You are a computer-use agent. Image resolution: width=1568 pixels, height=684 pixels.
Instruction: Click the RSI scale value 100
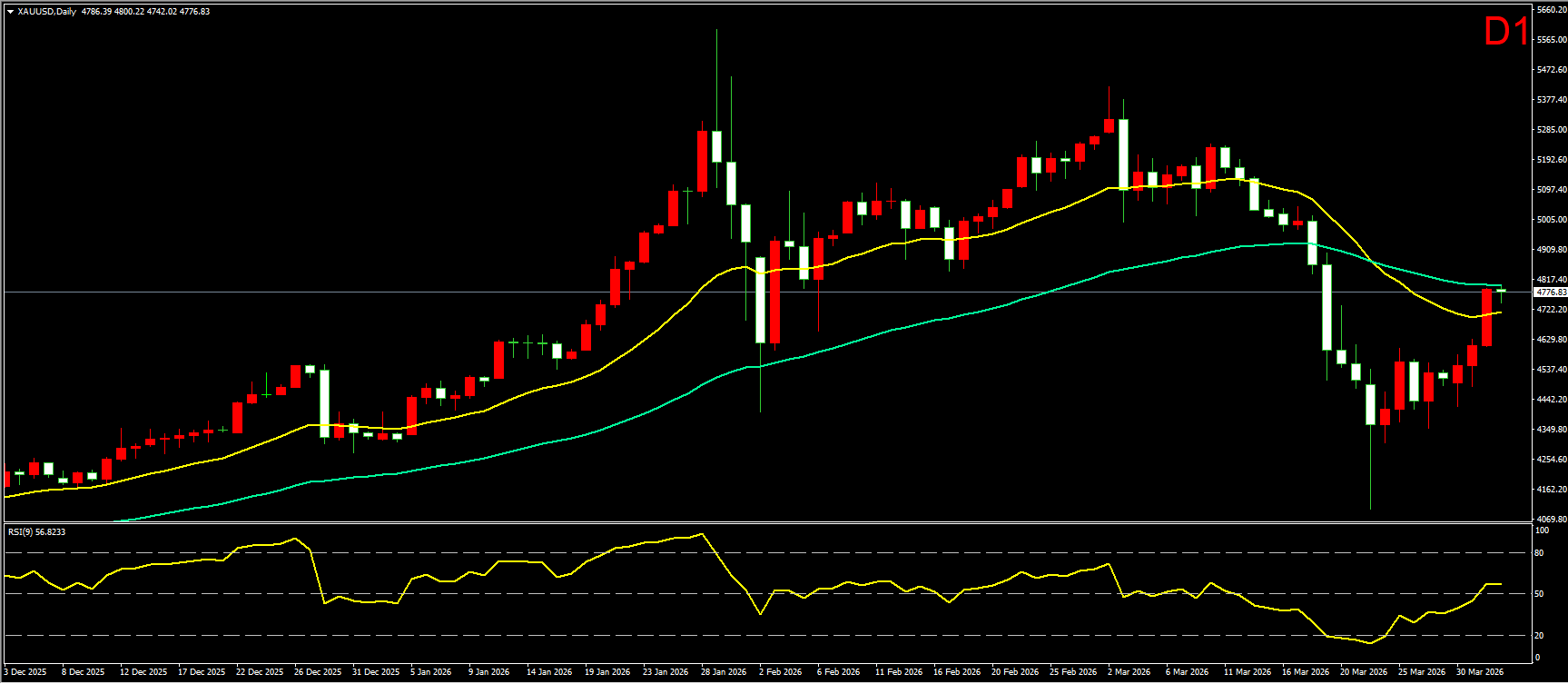point(1541,530)
